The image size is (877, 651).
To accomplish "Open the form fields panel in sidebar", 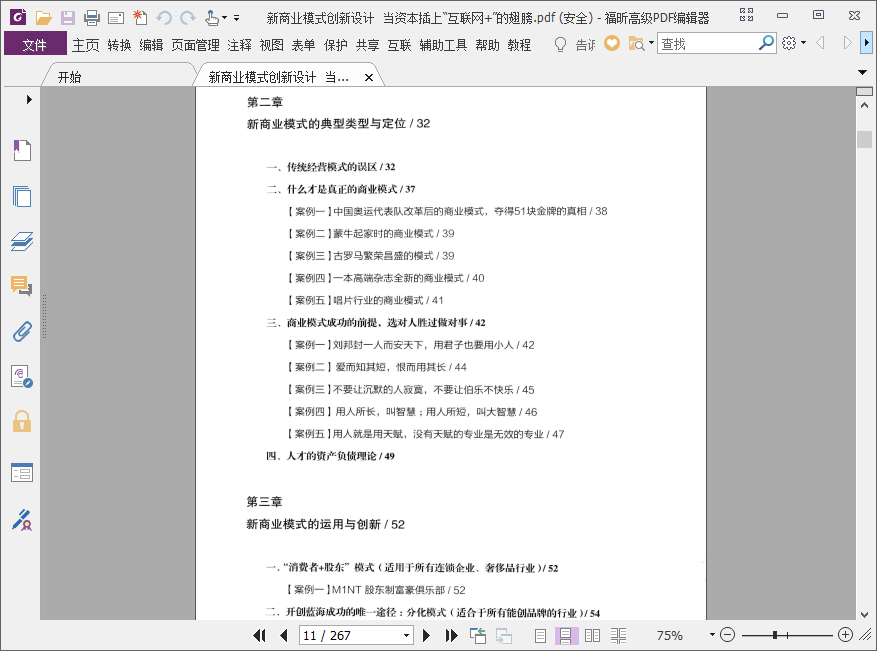I will (x=22, y=473).
